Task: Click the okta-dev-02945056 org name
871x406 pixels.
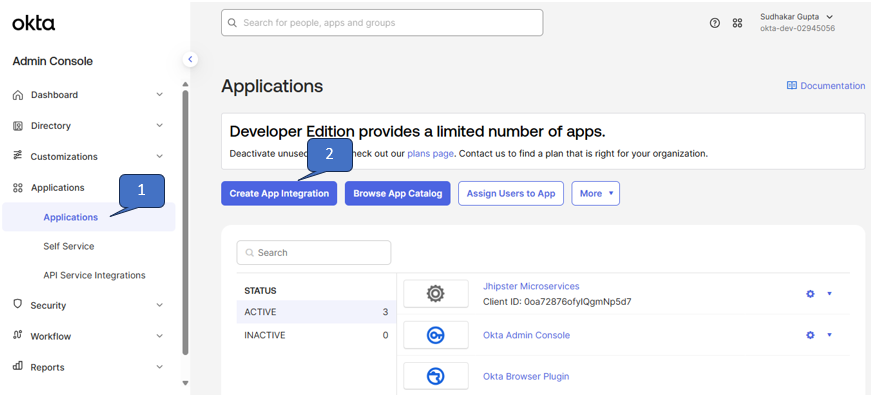Action: 798,28
